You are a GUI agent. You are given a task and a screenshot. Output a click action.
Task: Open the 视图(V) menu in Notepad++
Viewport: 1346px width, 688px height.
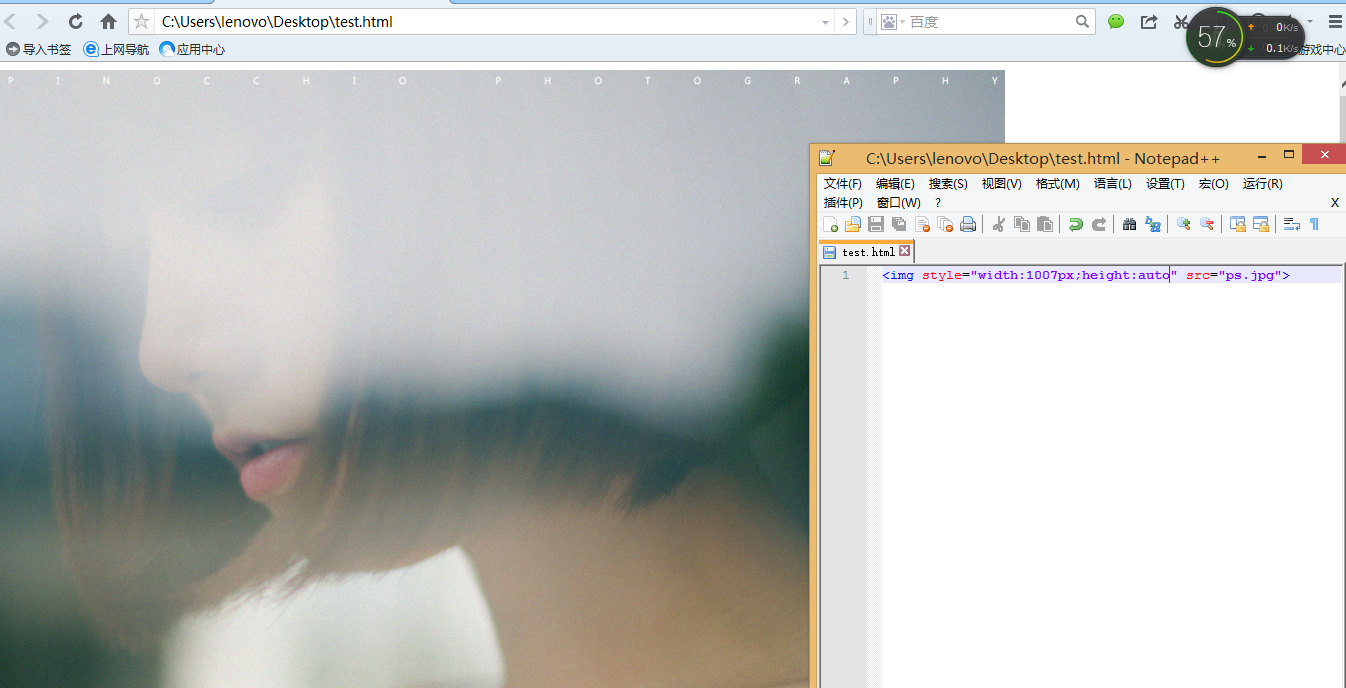pyautogui.click(x=1001, y=184)
